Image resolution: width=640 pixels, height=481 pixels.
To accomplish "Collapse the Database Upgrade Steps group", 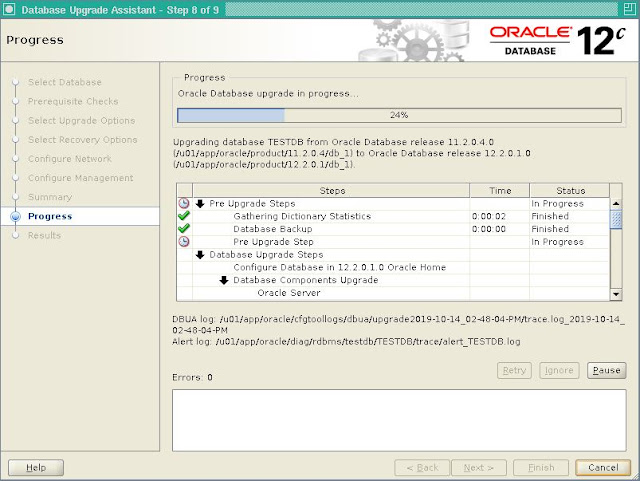I will [x=200, y=254].
